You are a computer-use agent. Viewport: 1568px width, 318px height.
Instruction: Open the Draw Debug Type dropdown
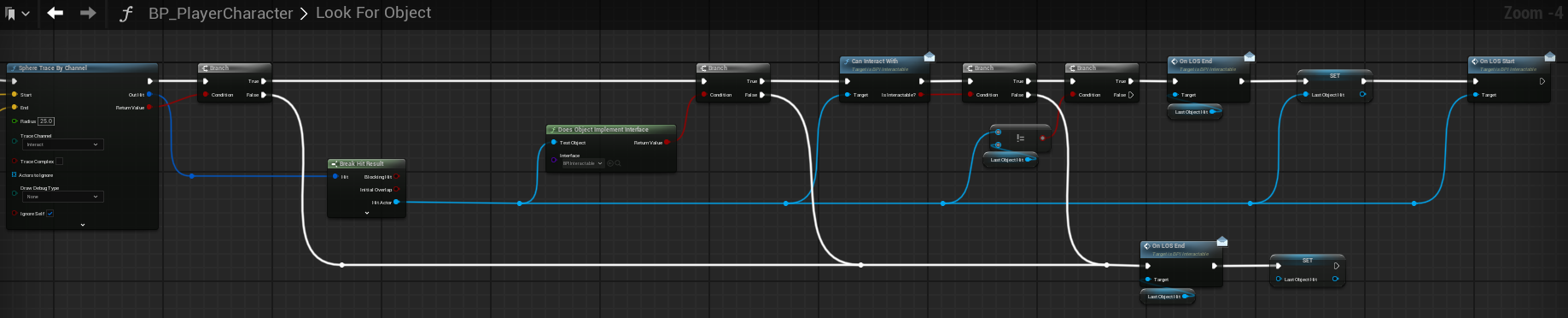click(62, 197)
